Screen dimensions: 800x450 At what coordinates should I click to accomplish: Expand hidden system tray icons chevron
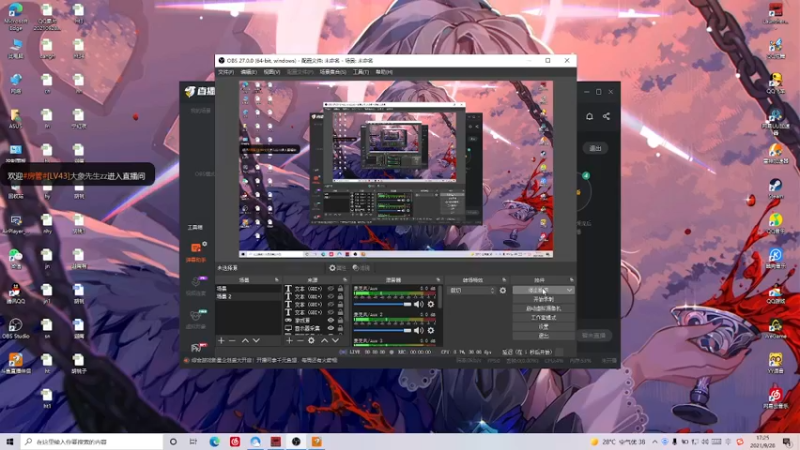pos(655,442)
